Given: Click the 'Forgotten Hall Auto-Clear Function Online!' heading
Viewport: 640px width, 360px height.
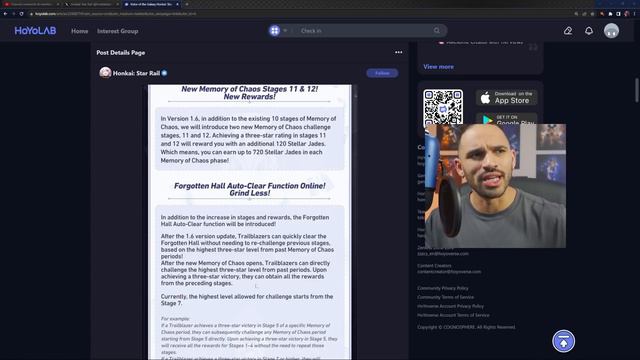Looking at the screenshot, I should click(x=249, y=189).
